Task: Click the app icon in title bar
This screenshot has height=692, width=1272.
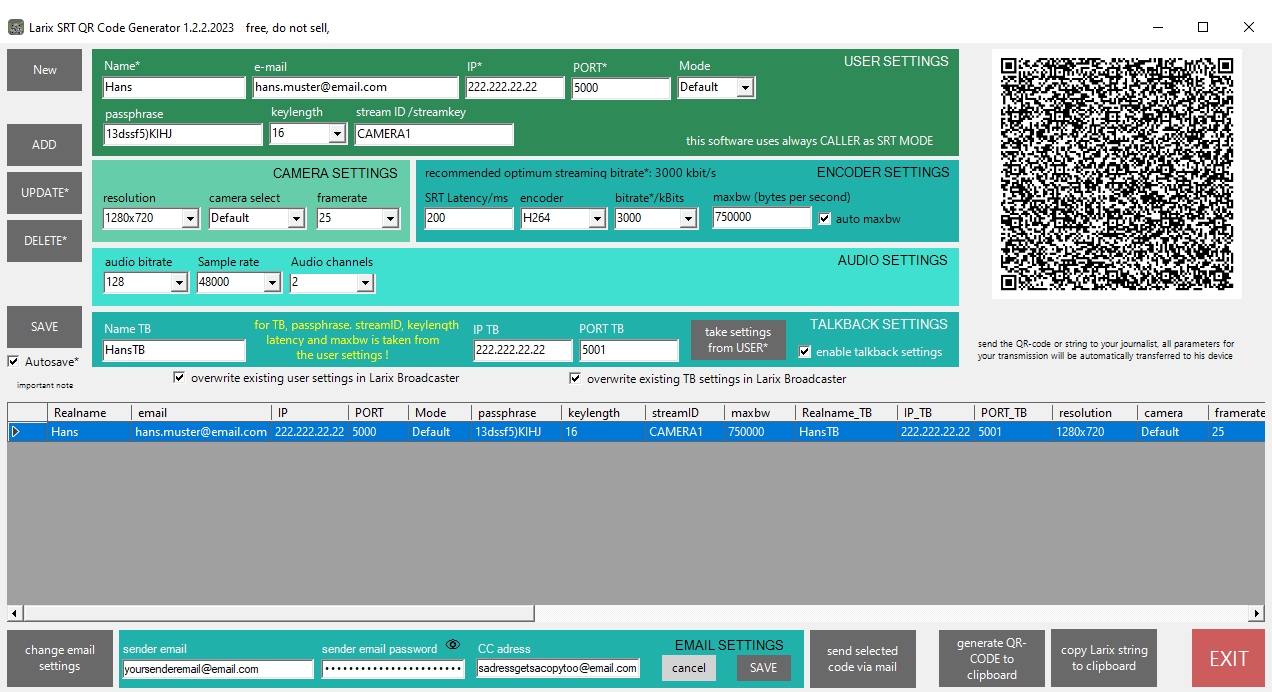Action: 15,28
